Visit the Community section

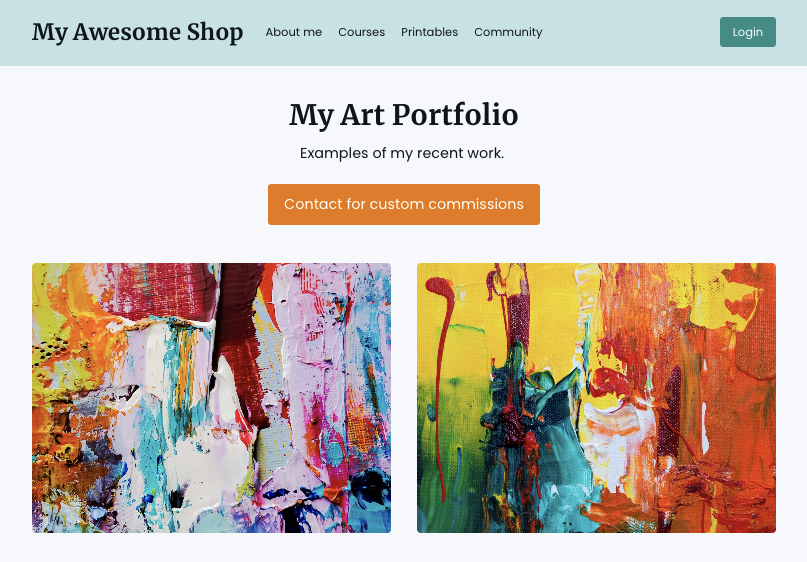click(x=508, y=32)
